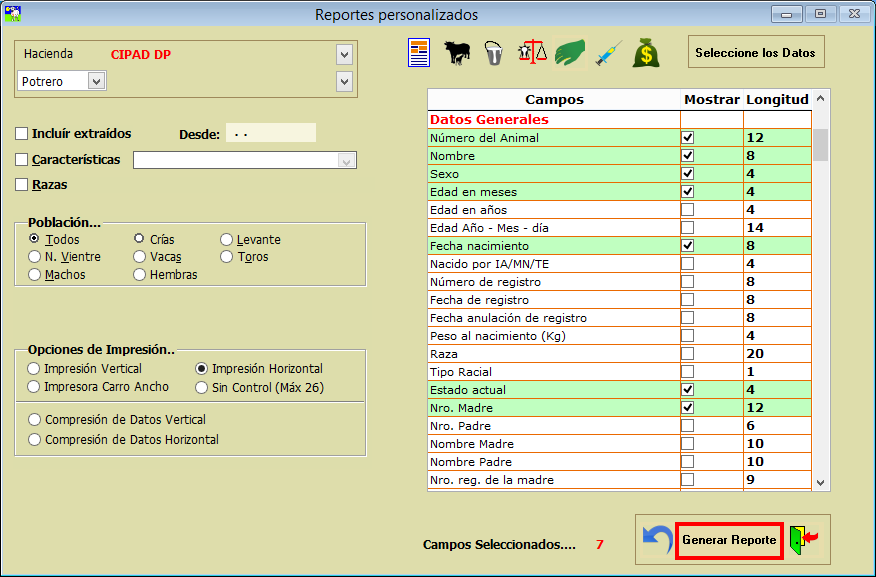The height and width of the screenshot is (577, 876).
Task: Open the Hacienda dropdown arrow
Action: pyautogui.click(x=345, y=54)
